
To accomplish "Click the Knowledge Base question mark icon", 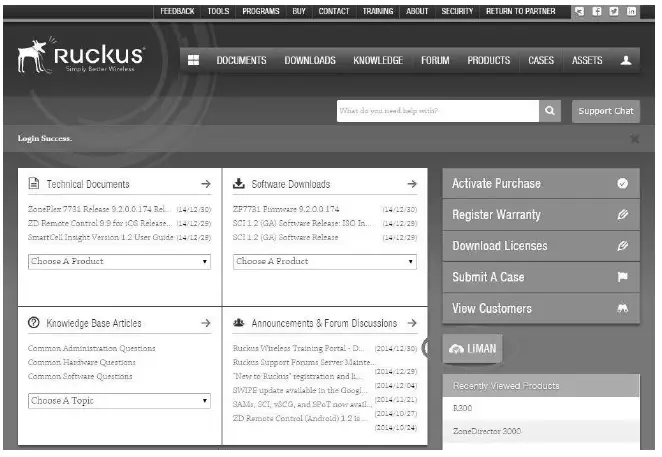I will tap(33, 323).
